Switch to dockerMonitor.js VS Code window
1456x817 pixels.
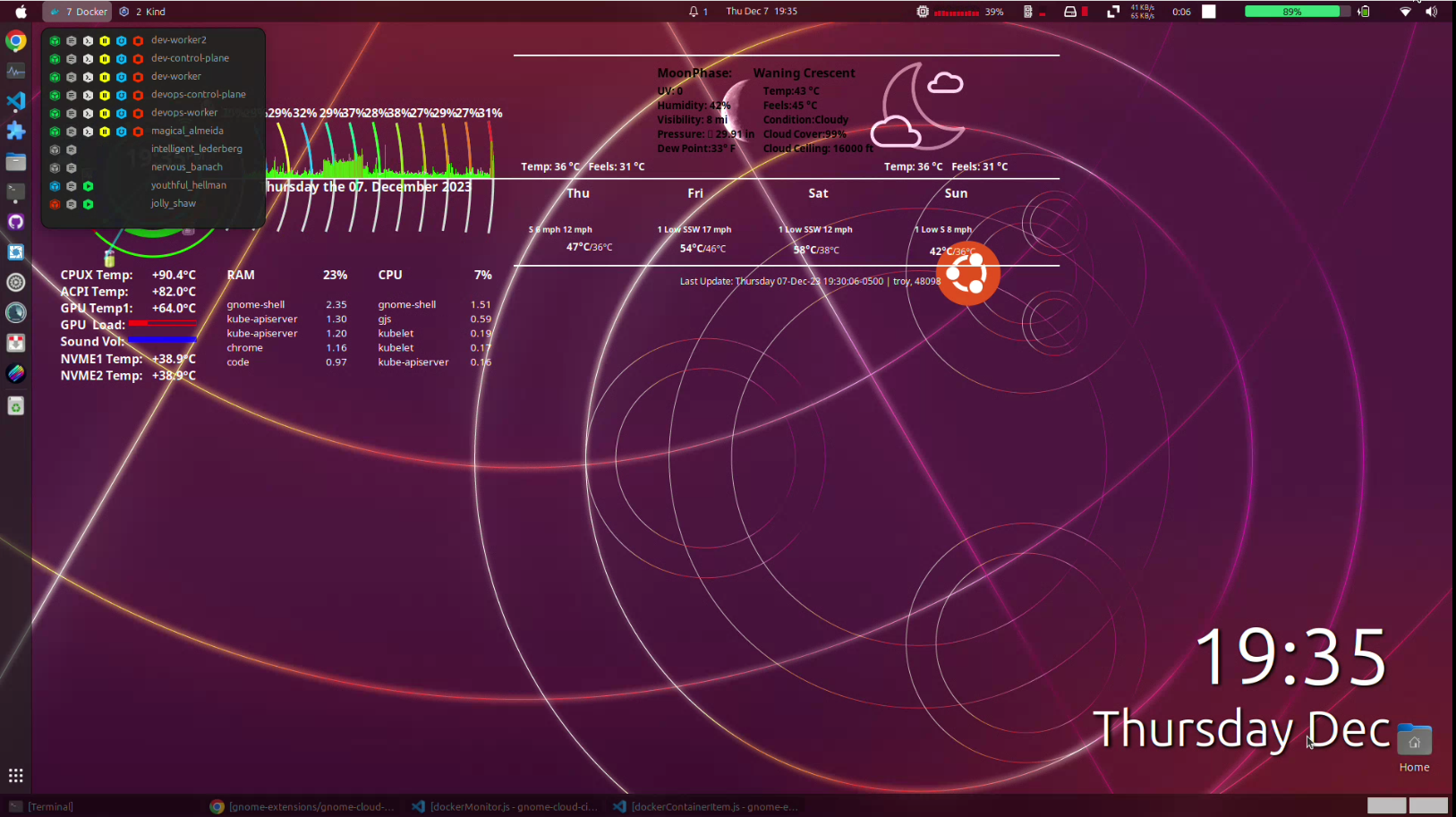tap(505, 806)
